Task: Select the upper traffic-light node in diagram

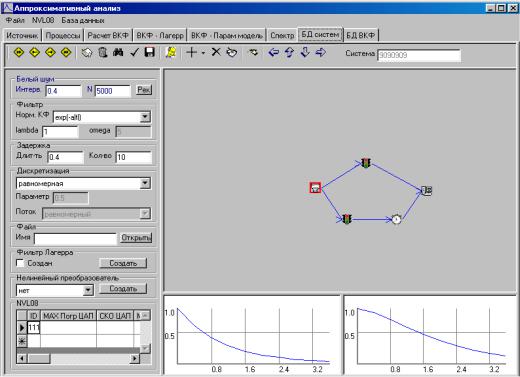Action: (x=366, y=163)
